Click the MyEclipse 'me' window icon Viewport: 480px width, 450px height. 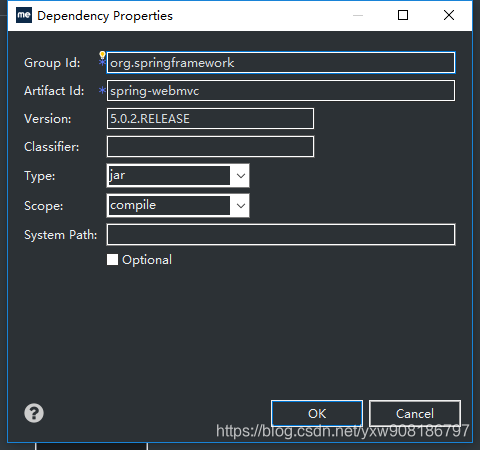(24, 15)
